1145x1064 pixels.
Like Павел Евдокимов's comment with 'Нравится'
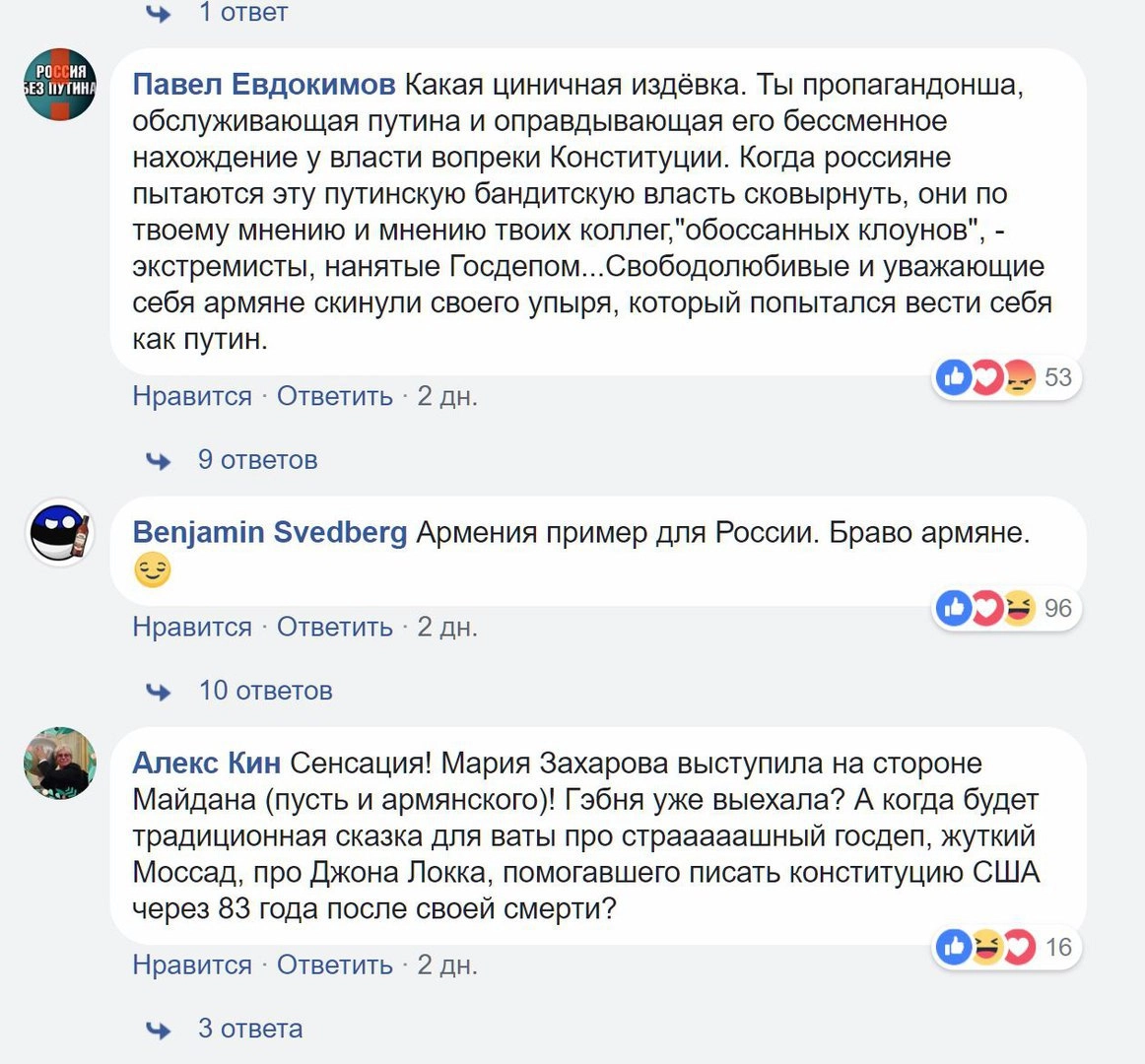[x=192, y=396]
